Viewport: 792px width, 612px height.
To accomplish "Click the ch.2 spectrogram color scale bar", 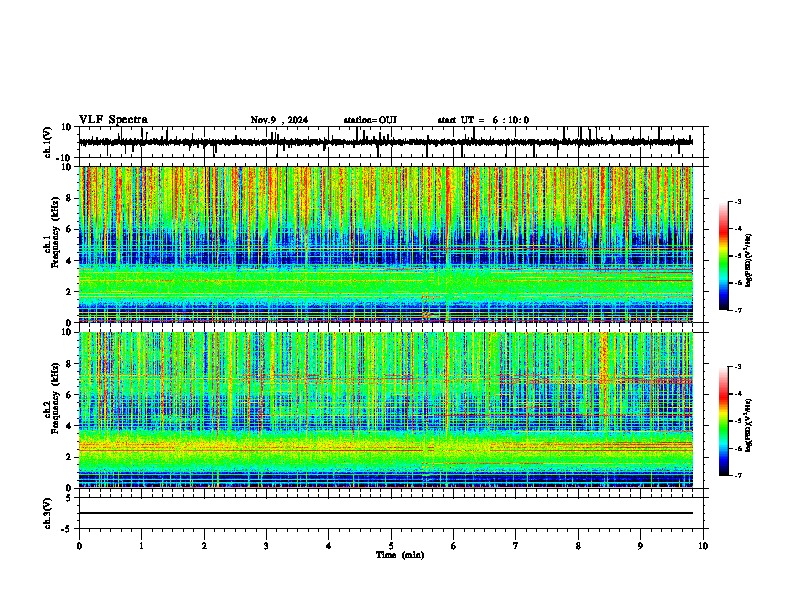I will point(724,421).
